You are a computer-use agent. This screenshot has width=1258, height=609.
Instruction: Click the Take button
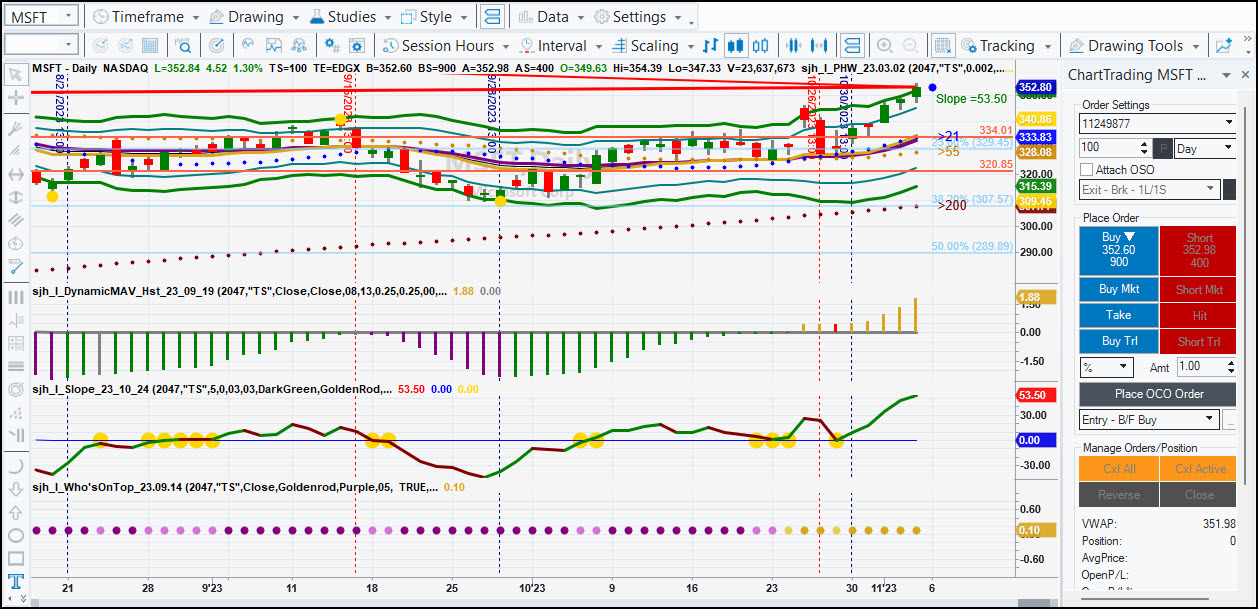click(x=1118, y=315)
